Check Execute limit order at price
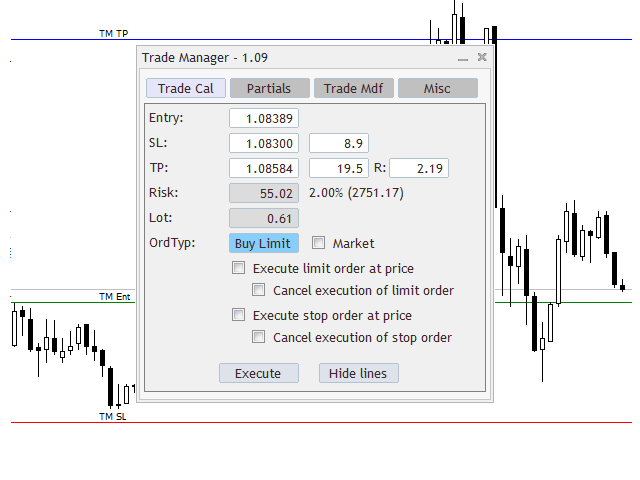Viewport: 640px width, 480px height. [x=238, y=268]
